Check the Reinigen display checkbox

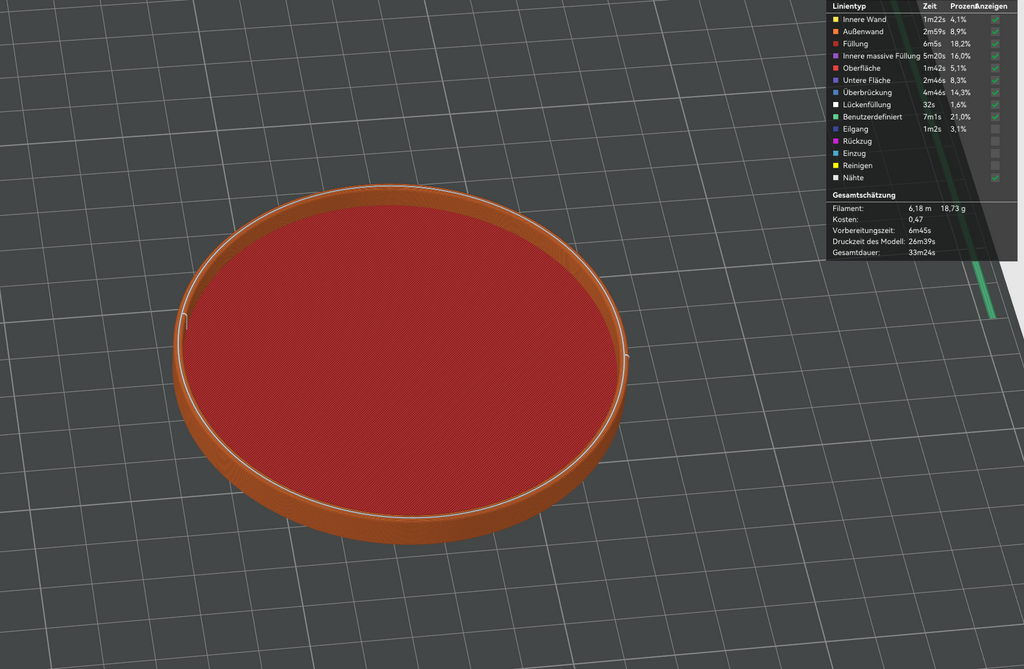[x=995, y=166]
